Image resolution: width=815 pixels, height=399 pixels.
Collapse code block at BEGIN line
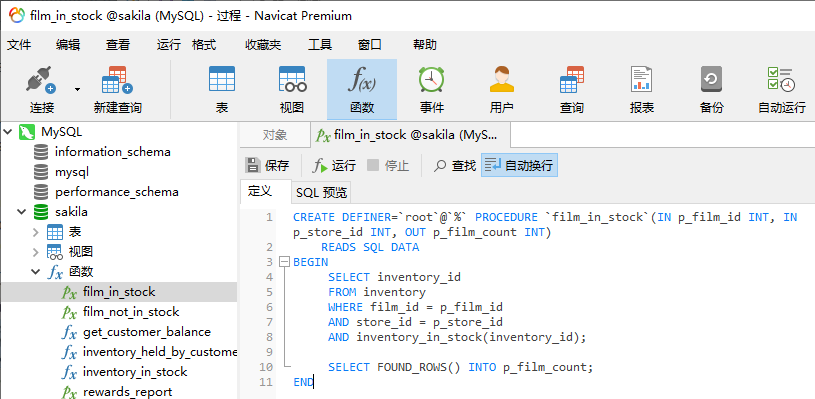point(284,262)
